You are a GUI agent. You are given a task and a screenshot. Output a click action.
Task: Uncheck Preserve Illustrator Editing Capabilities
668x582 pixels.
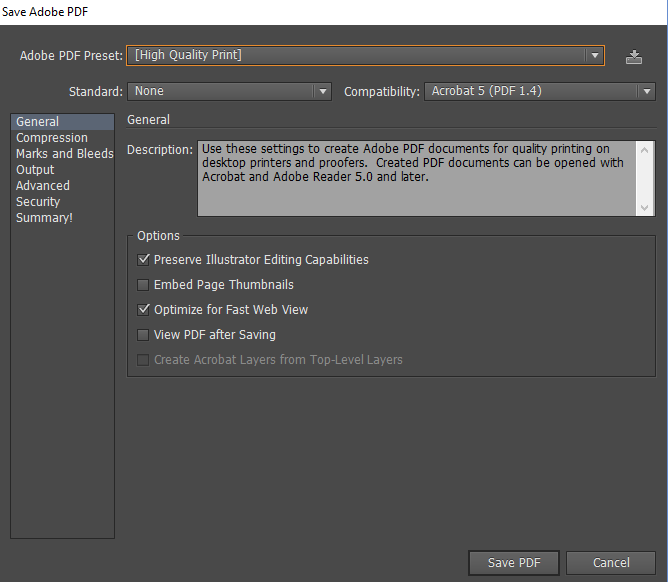[143, 259]
